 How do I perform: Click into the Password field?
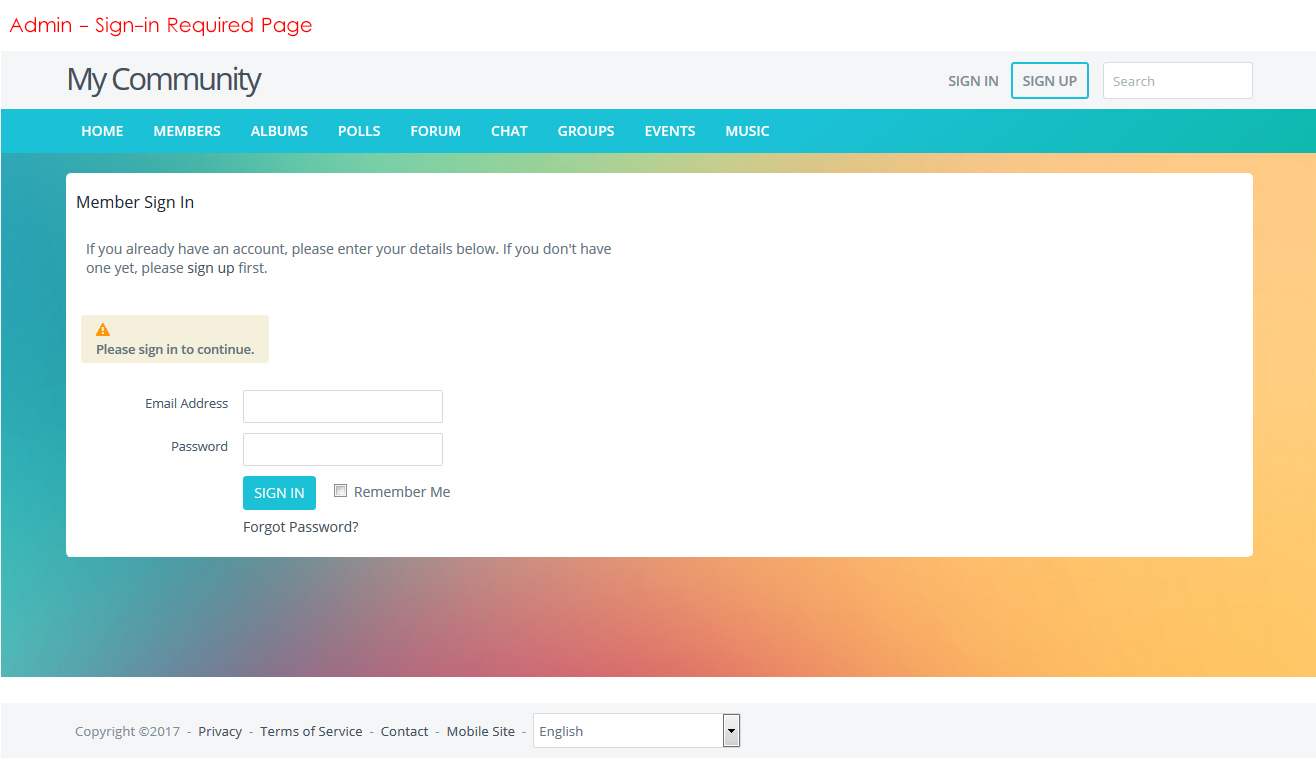click(342, 450)
